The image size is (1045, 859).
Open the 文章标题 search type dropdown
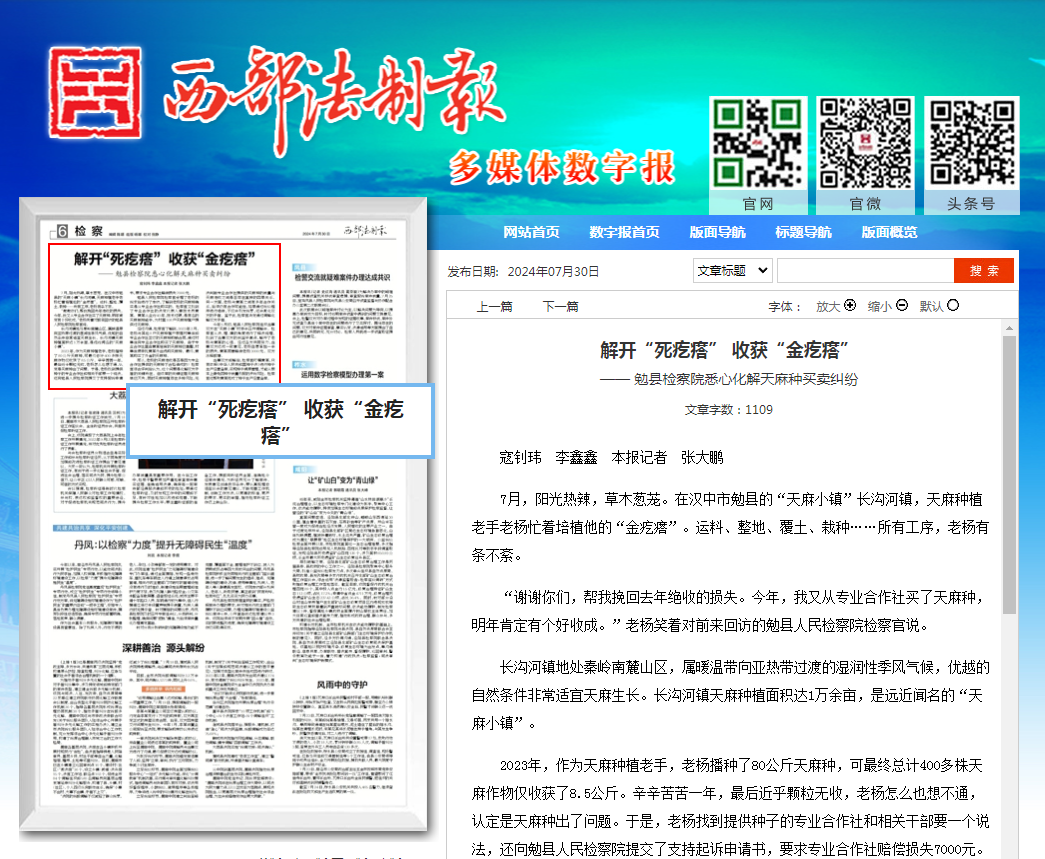coord(732,271)
